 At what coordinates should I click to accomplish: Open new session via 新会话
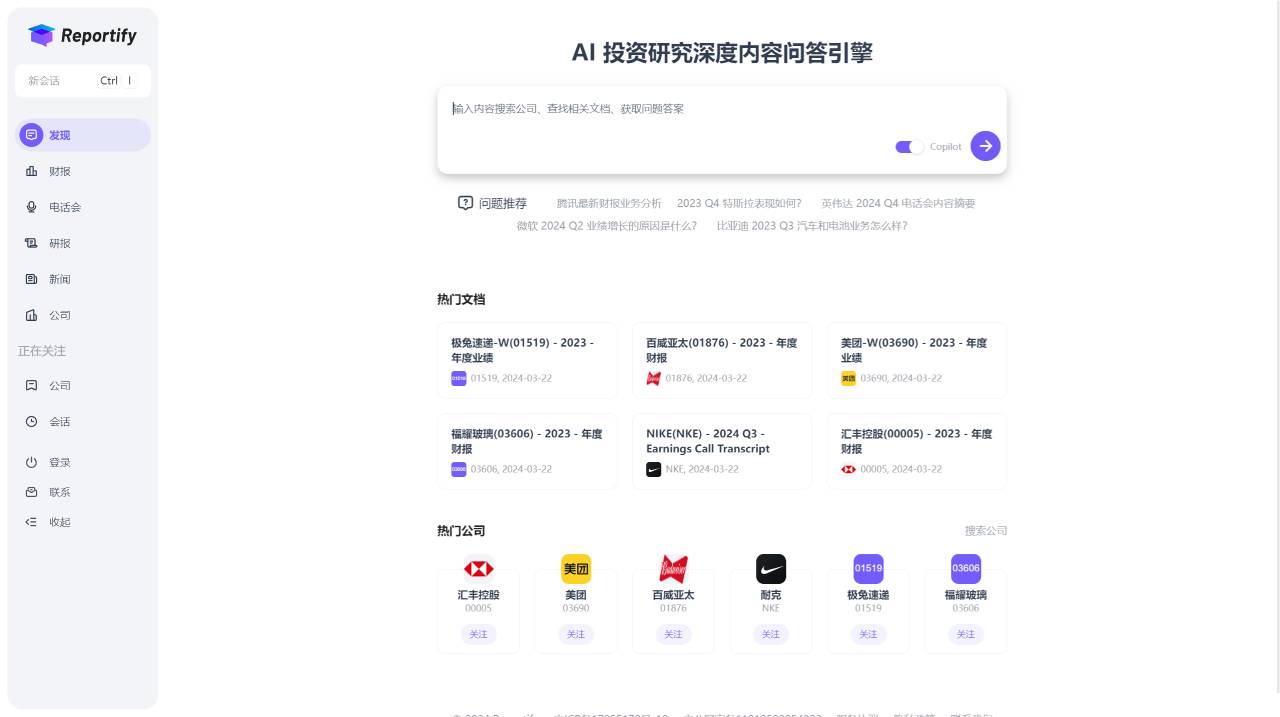[60, 80]
